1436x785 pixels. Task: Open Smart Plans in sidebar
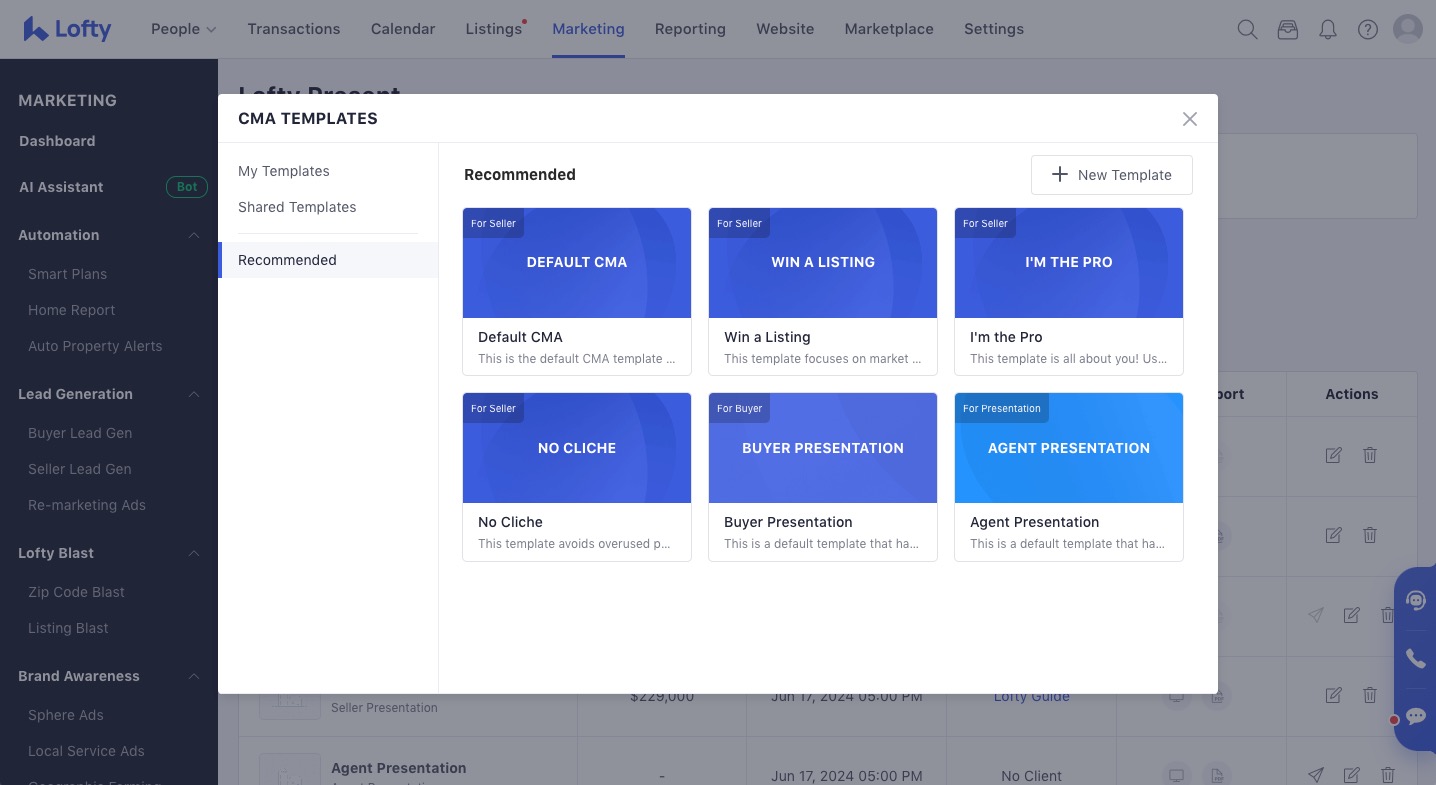click(x=67, y=274)
